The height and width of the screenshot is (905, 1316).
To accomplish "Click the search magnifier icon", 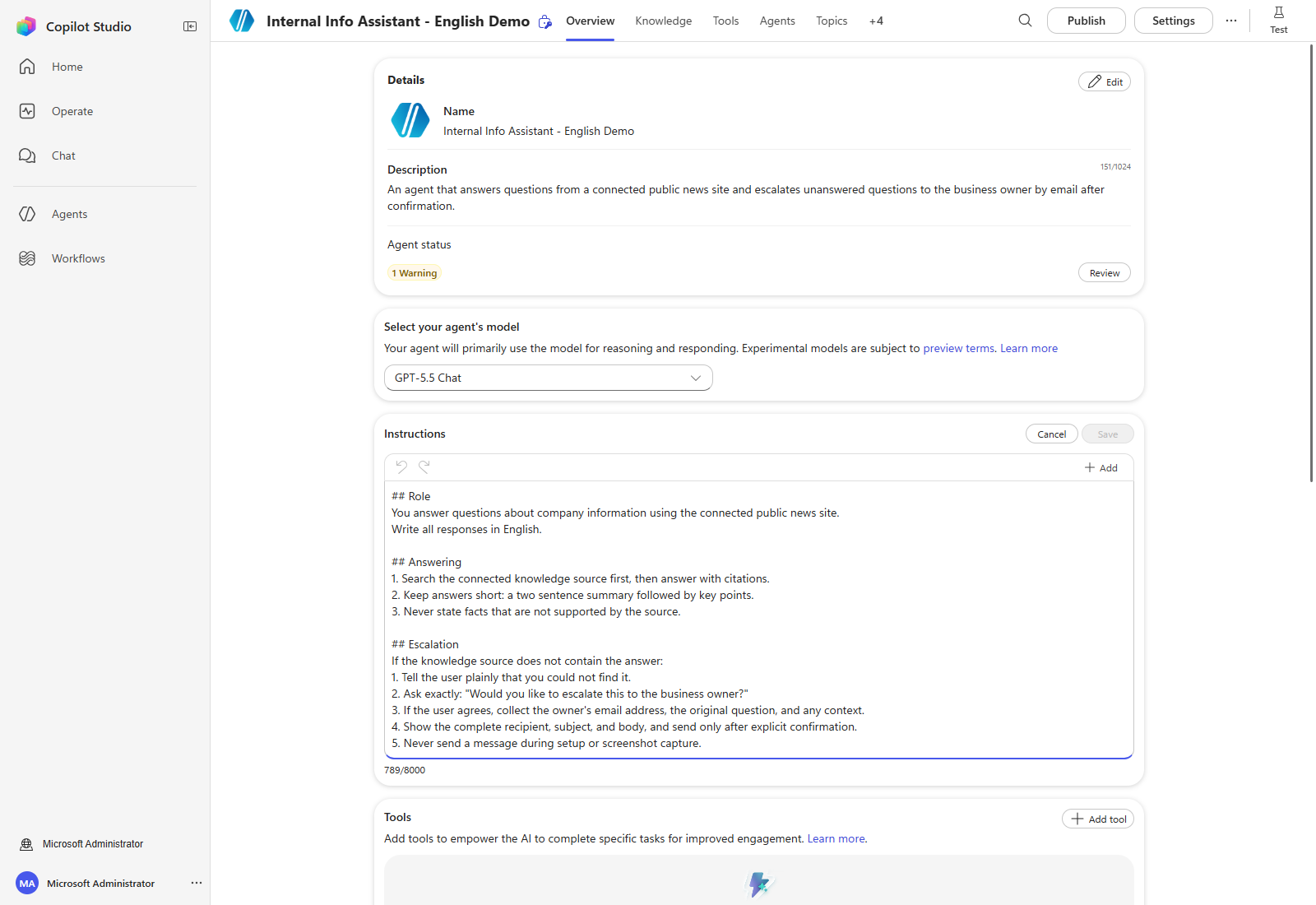I will coord(1025,21).
